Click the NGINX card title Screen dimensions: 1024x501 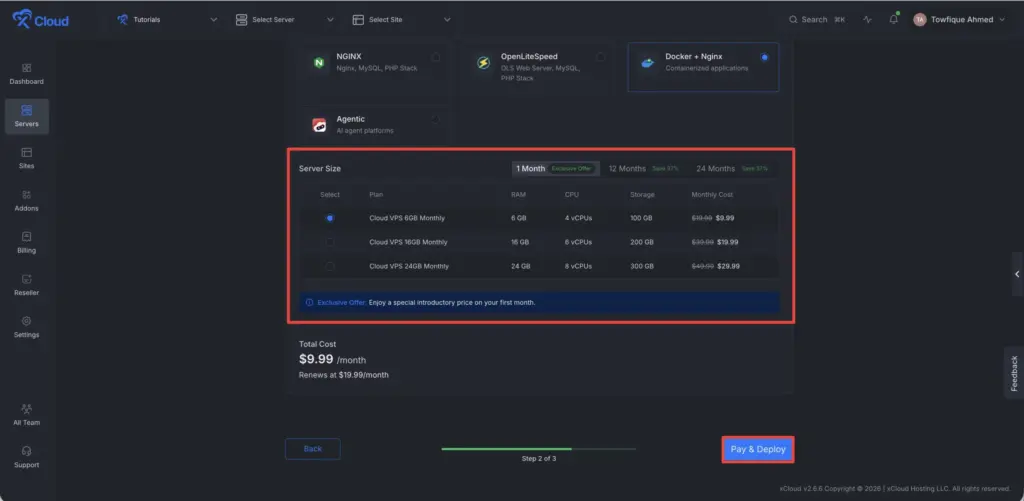[349, 57]
